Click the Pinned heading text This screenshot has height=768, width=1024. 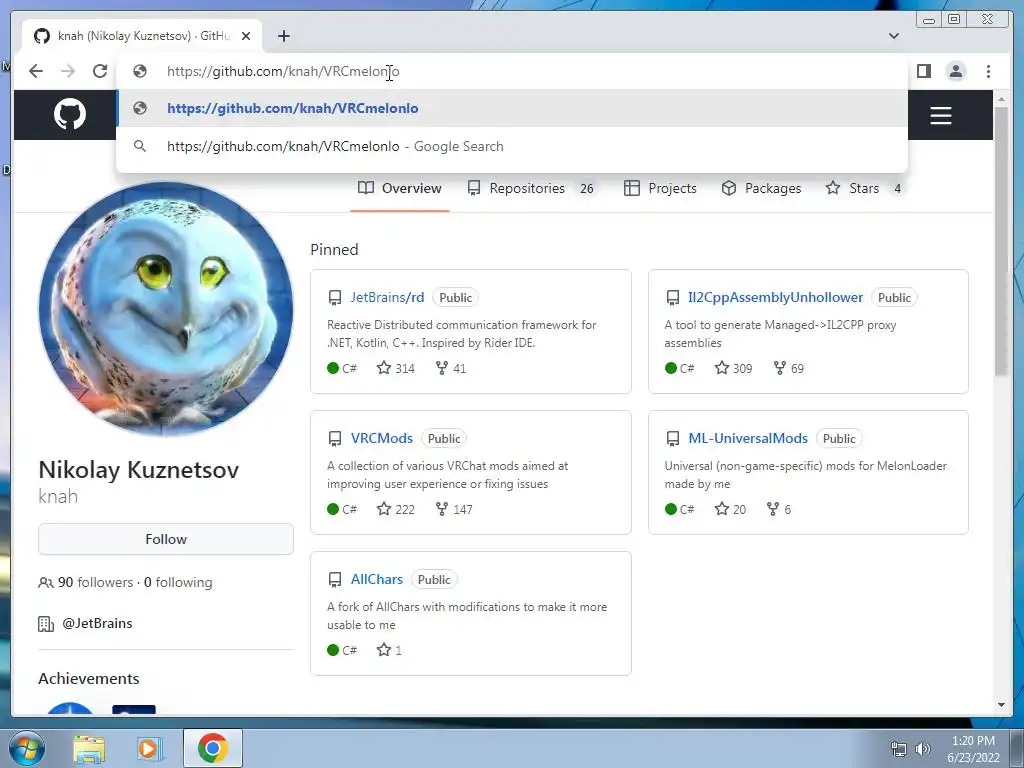[x=334, y=249]
